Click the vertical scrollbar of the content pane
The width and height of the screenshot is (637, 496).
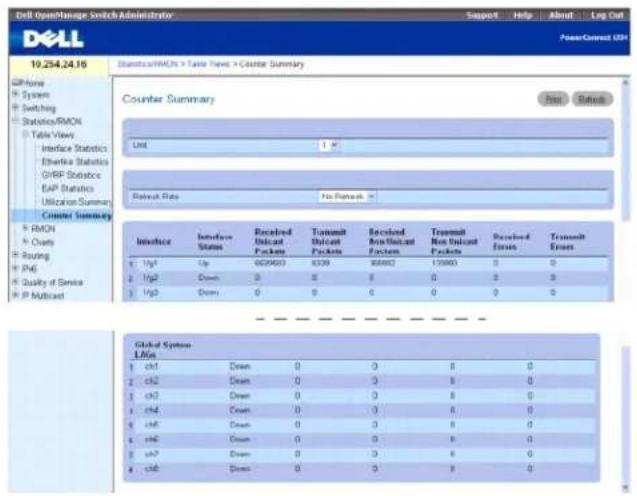[x=625, y=150]
